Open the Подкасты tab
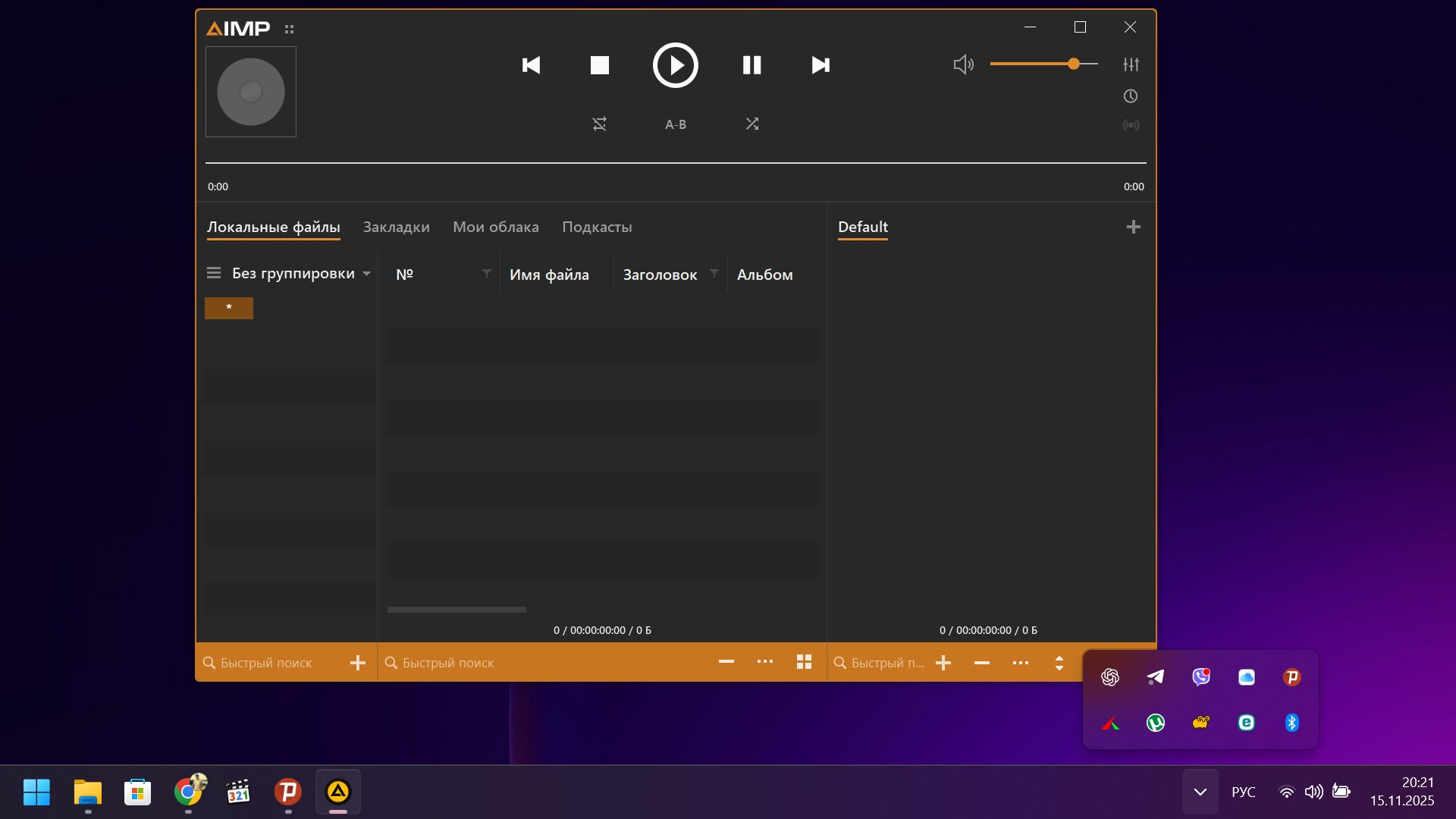This screenshot has width=1456, height=819. (x=597, y=227)
